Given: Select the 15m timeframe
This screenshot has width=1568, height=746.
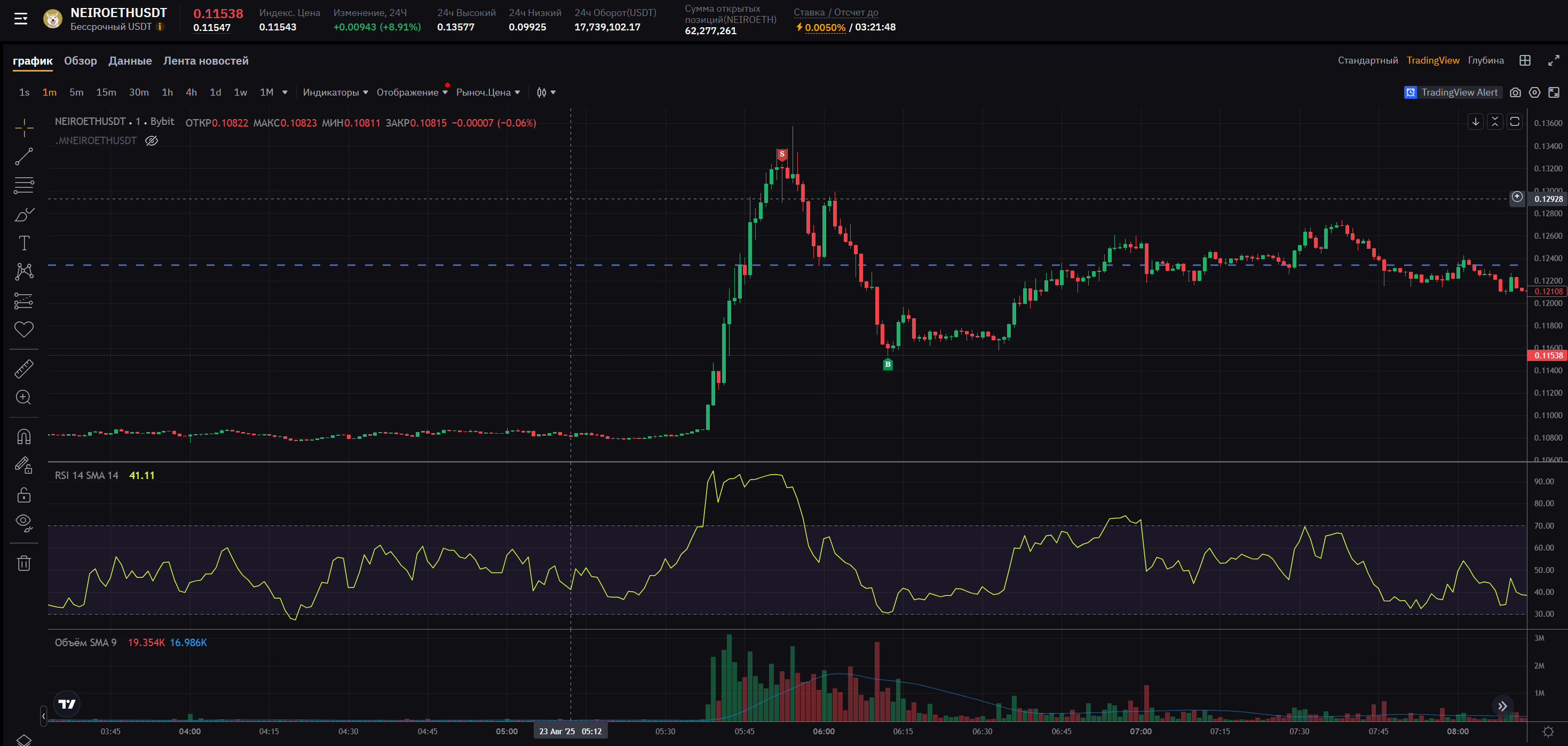Looking at the screenshot, I should [106, 92].
